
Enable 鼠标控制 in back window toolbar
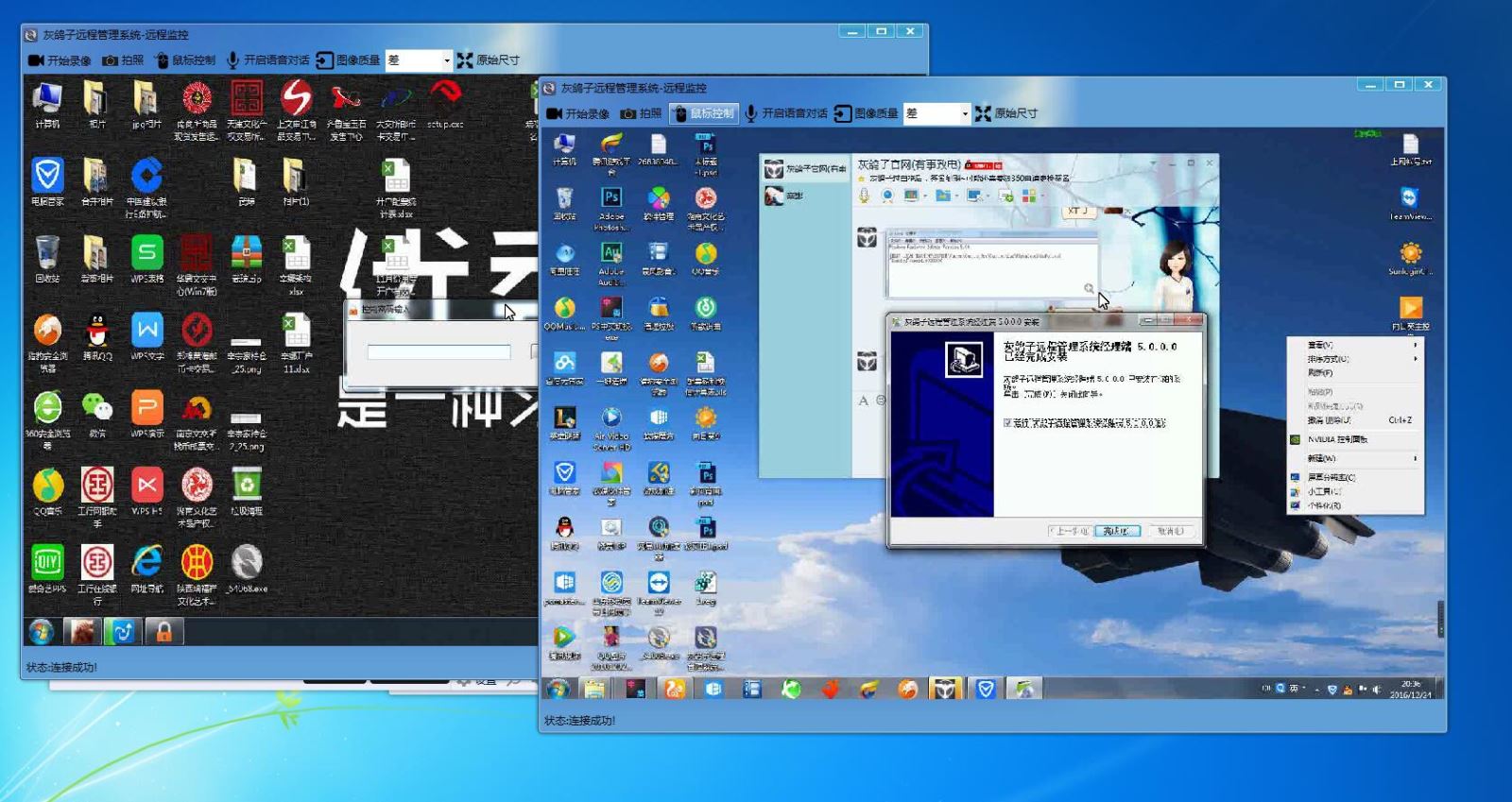(185, 60)
